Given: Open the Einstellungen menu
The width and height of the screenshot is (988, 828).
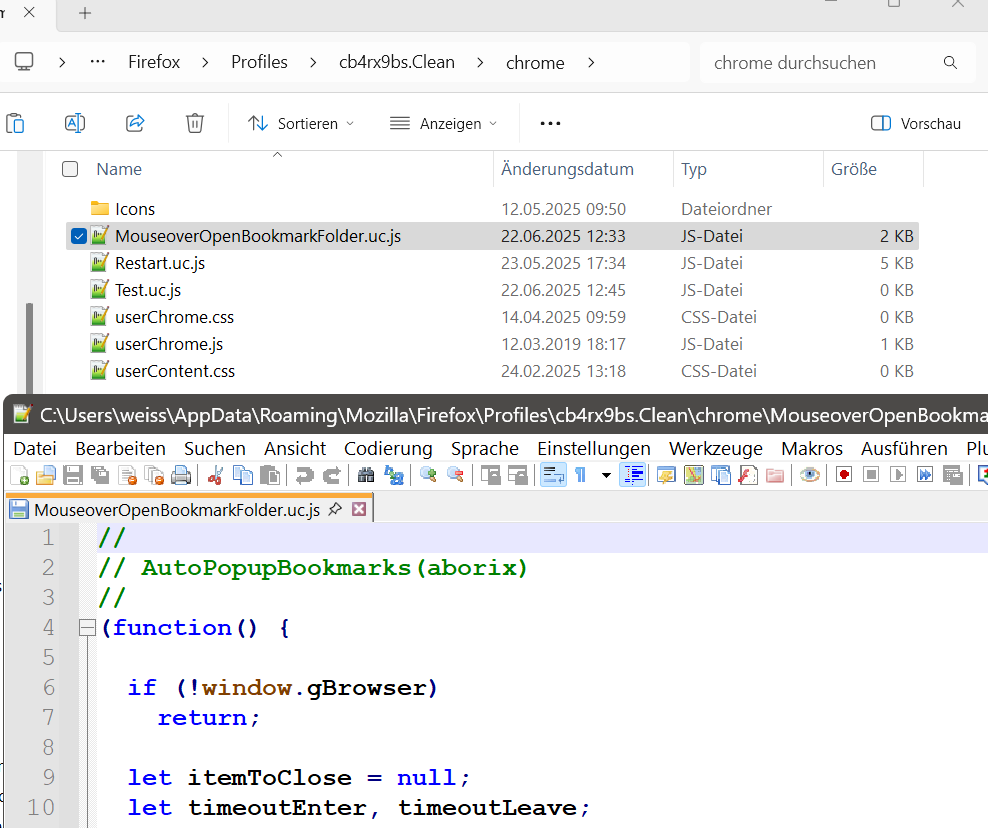Looking at the screenshot, I should (x=593, y=448).
